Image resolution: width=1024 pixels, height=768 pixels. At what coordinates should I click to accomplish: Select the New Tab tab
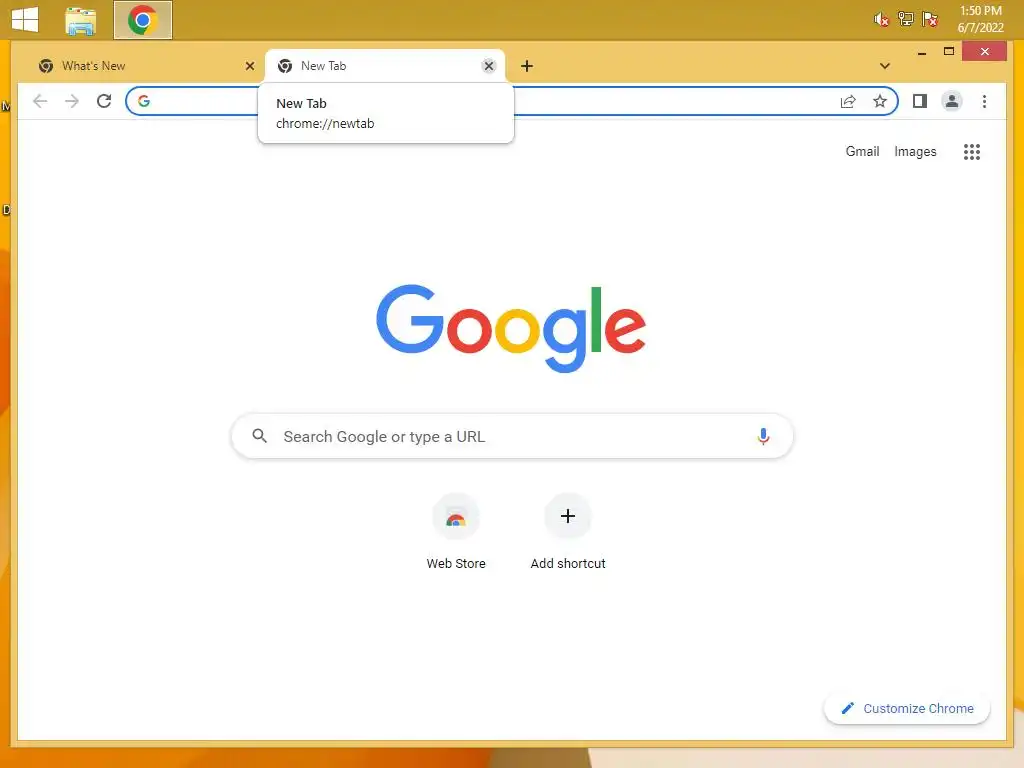pyautogui.click(x=385, y=66)
